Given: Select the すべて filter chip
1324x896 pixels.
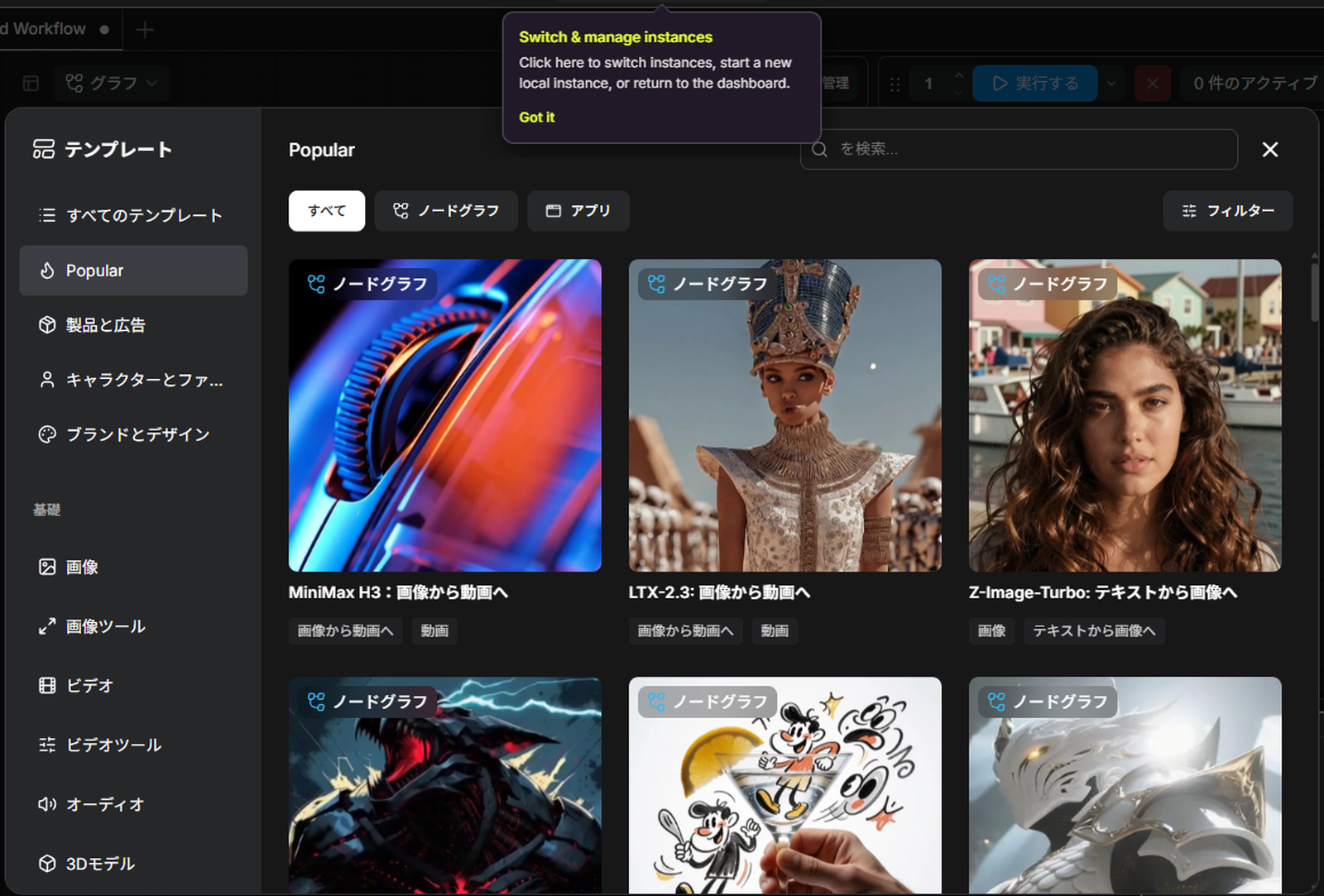Looking at the screenshot, I should pyautogui.click(x=327, y=211).
